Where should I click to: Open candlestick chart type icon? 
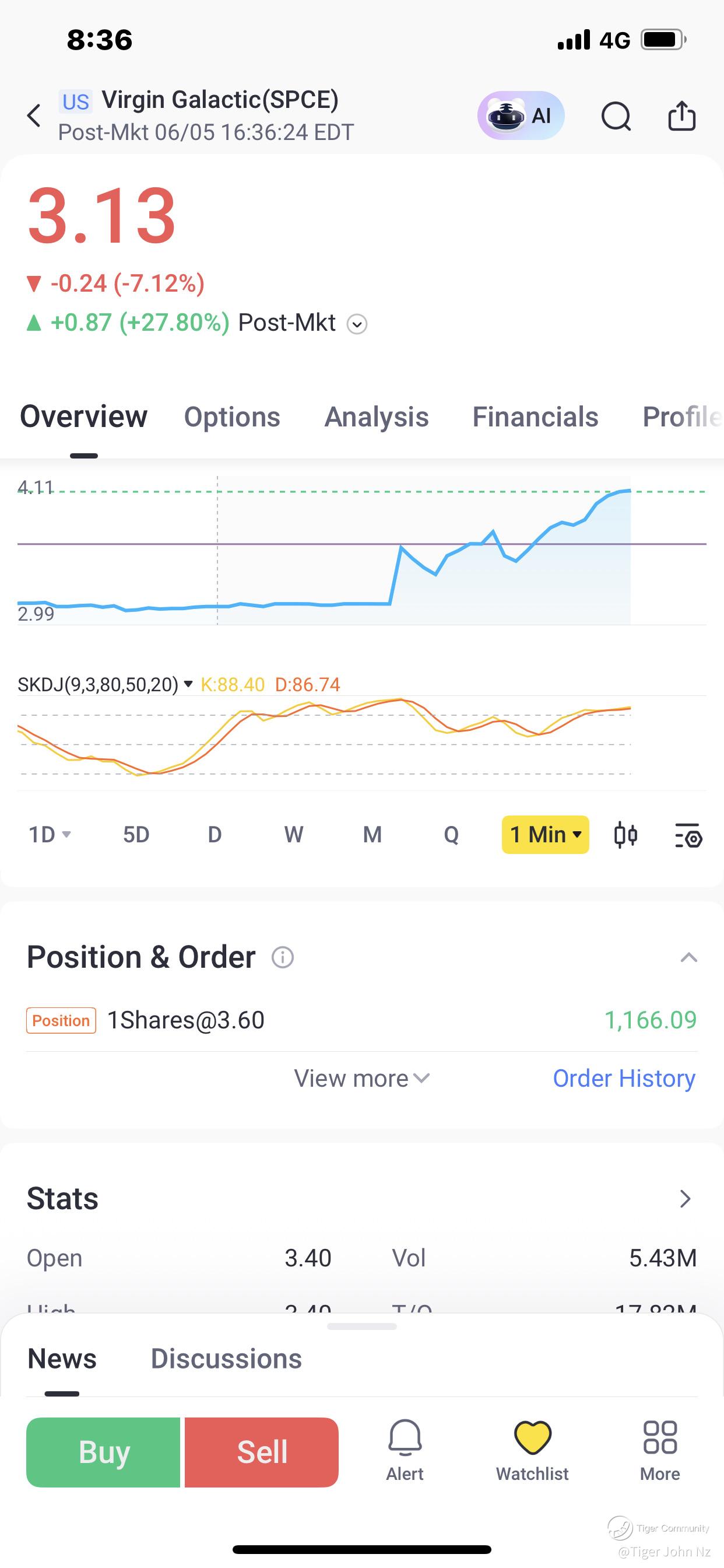[625, 835]
